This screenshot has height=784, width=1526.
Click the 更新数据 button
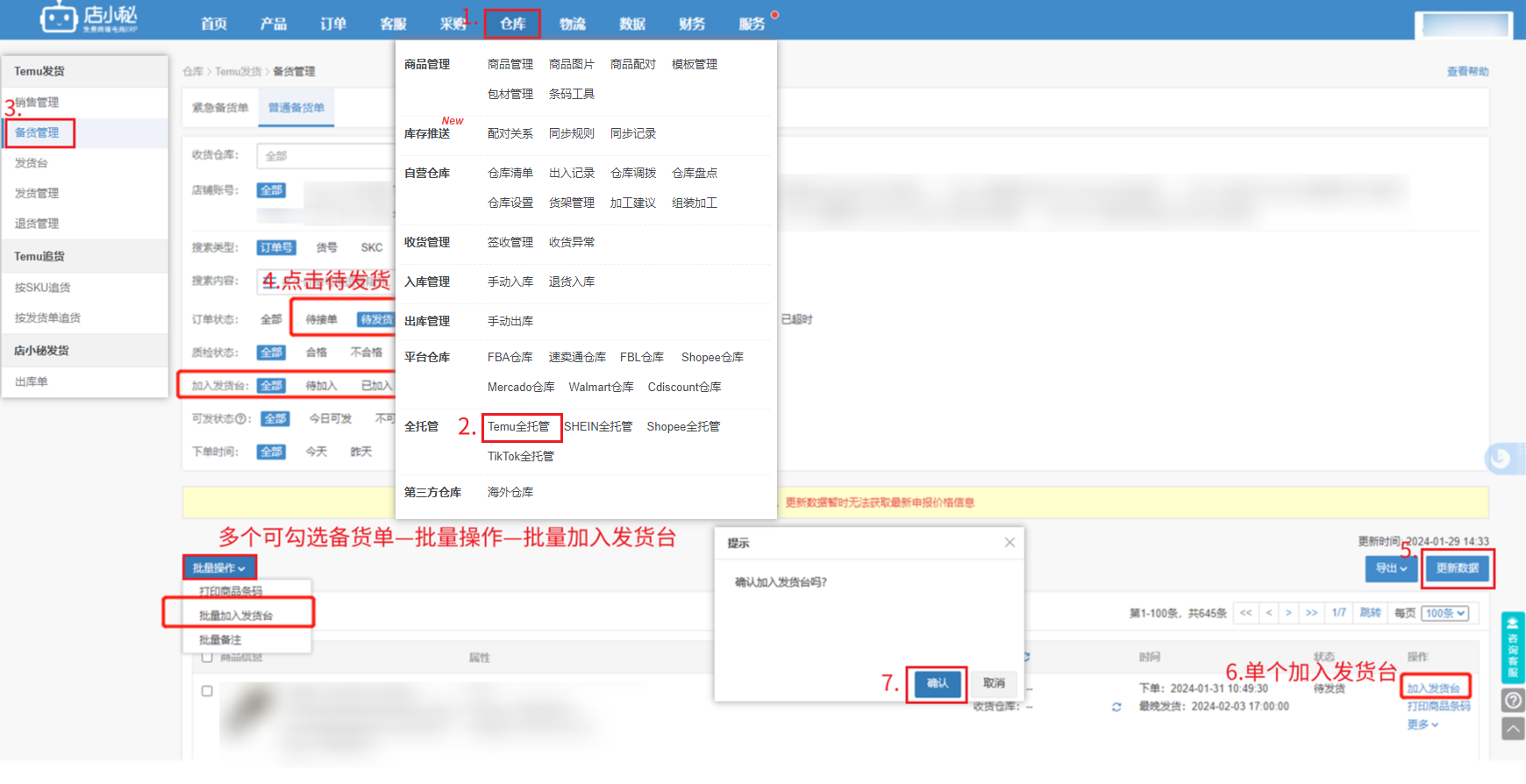pyautogui.click(x=1458, y=568)
